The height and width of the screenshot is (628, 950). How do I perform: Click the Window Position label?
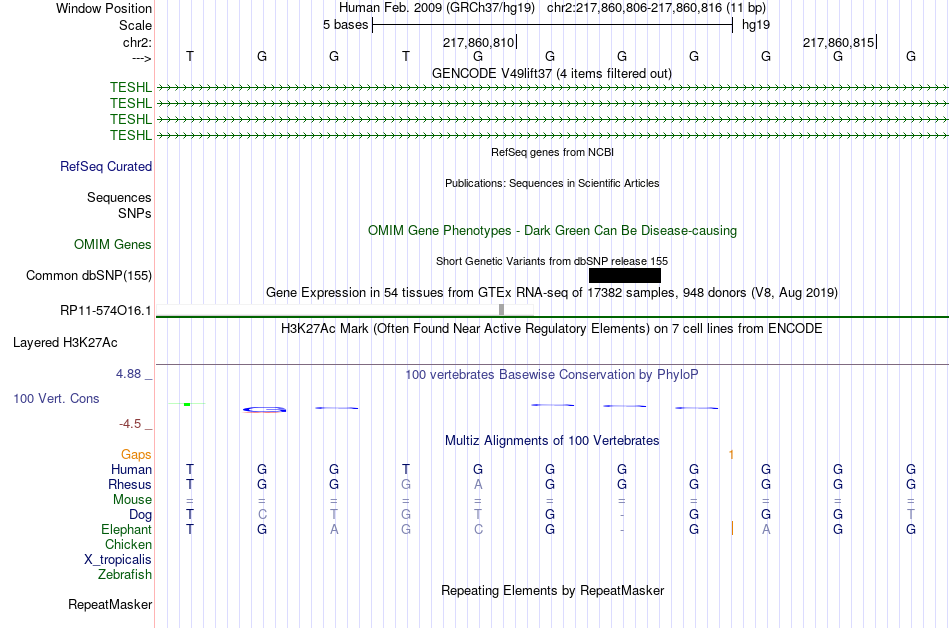coord(104,8)
